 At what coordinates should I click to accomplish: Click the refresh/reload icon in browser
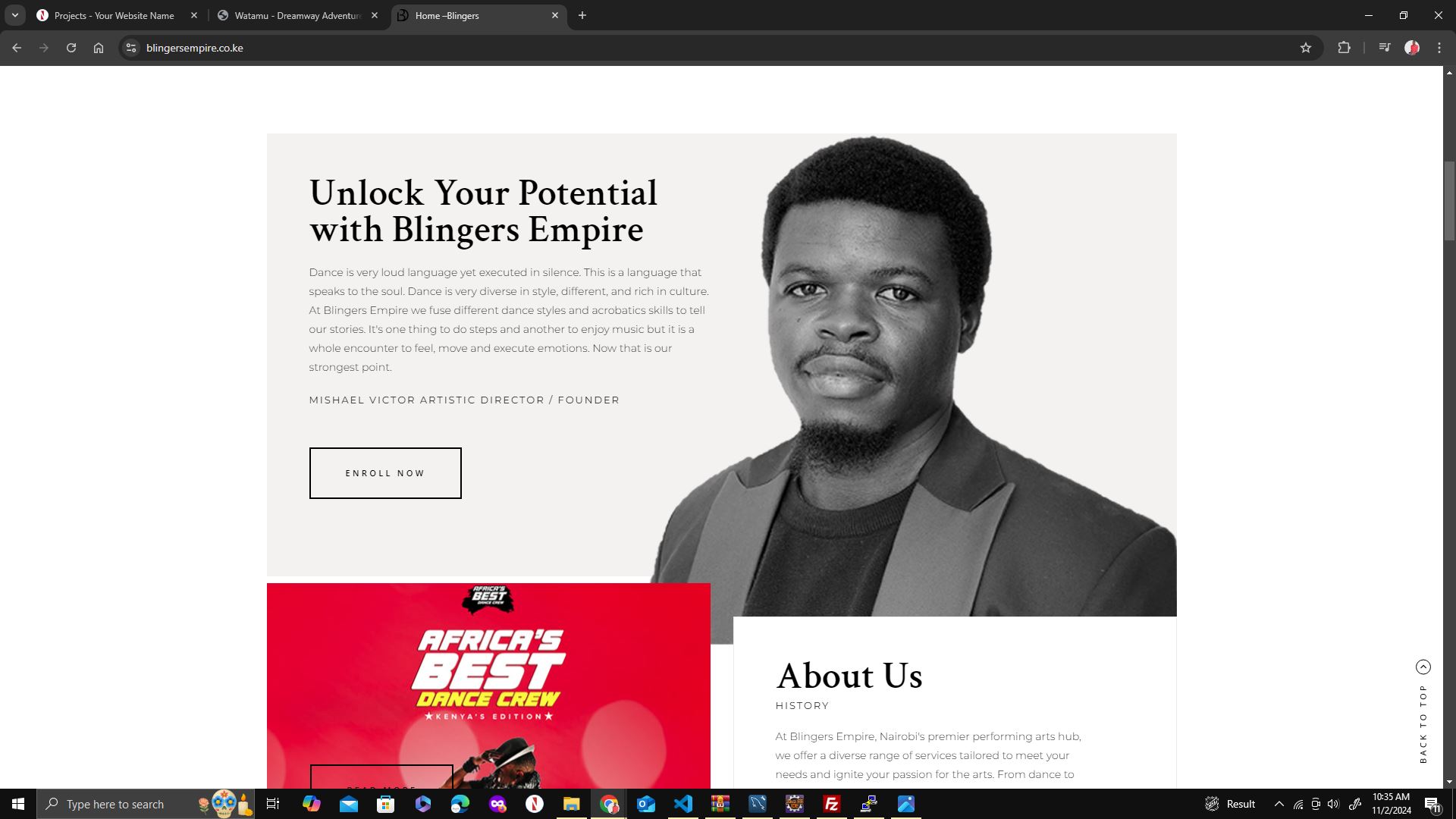pos(70,47)
